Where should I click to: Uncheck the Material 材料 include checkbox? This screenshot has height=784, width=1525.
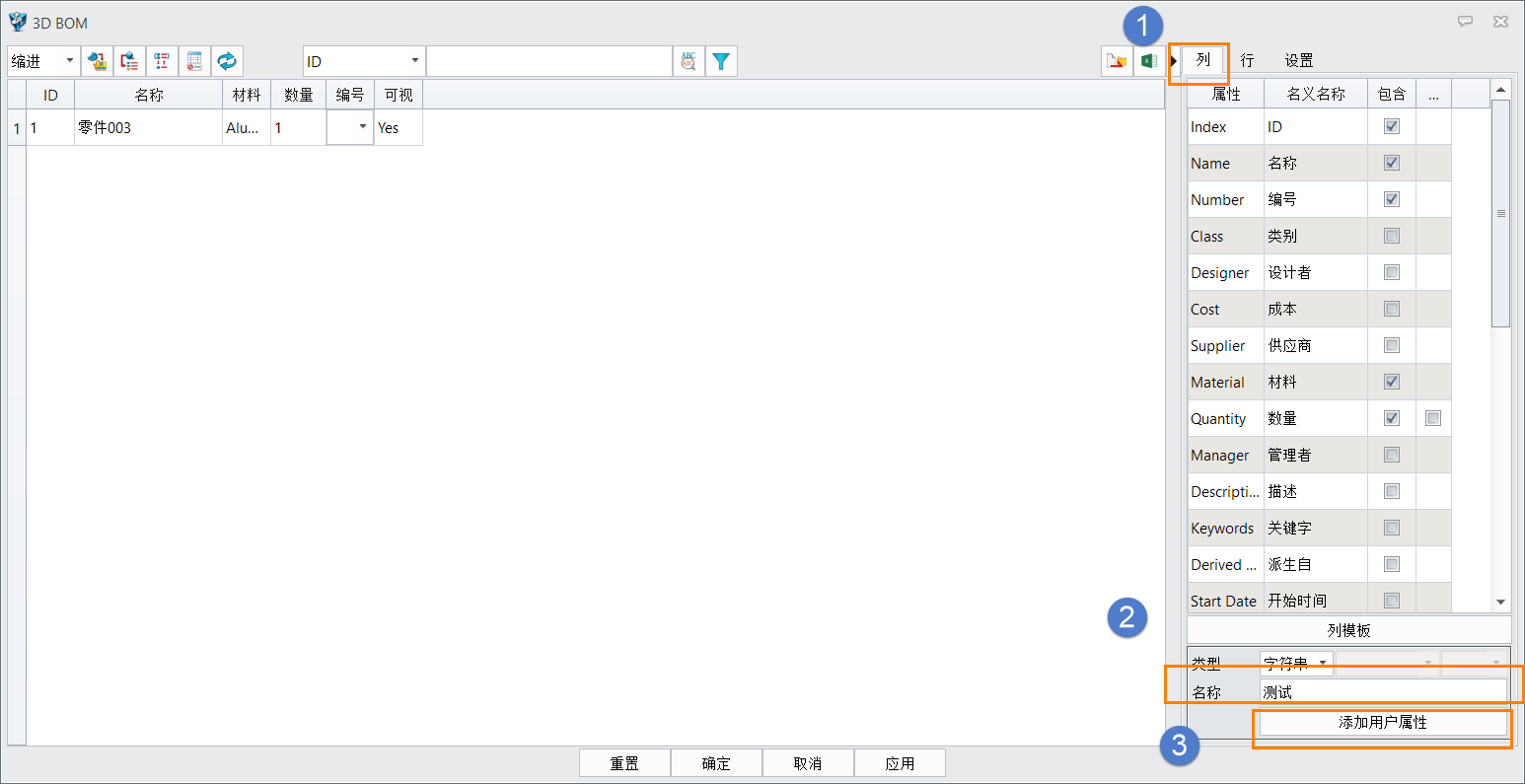click(x=1392, y=382)
